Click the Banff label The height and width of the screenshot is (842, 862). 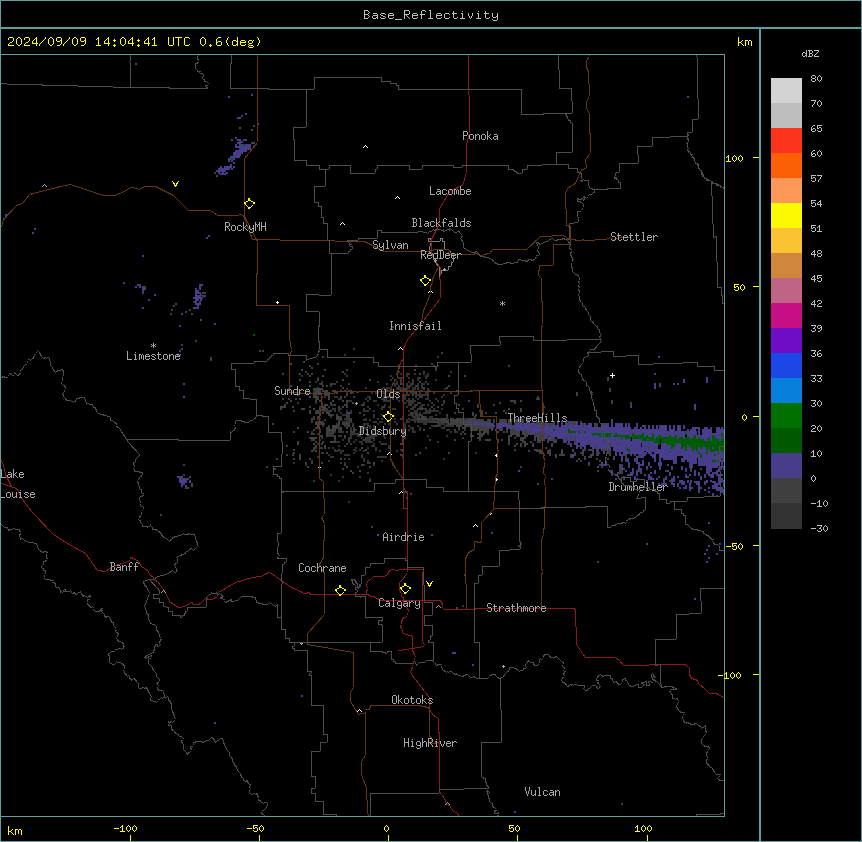pyautogui.click(x=124, y=567)
